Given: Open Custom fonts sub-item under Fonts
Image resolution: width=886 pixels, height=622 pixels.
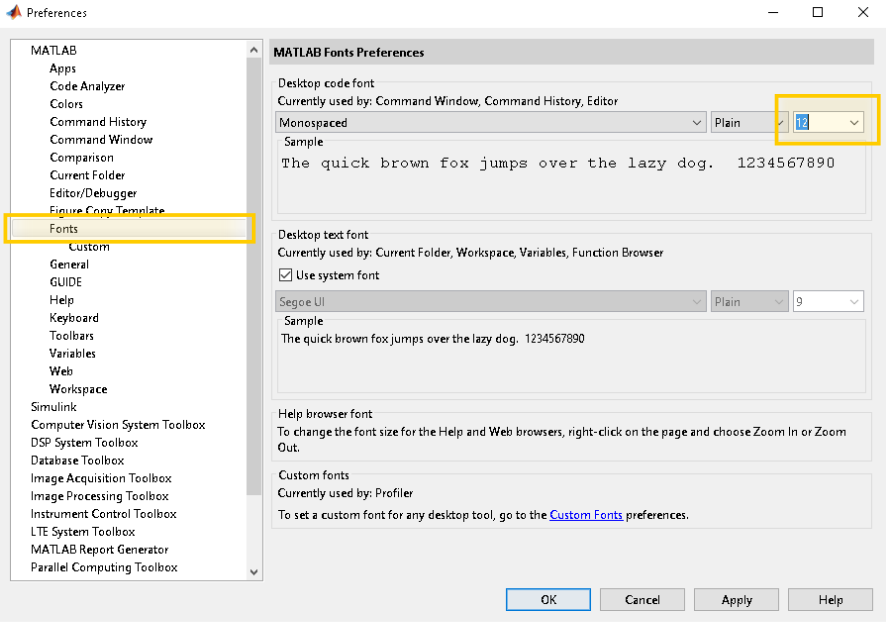Looking at the screenshot, I should (89, 247).
